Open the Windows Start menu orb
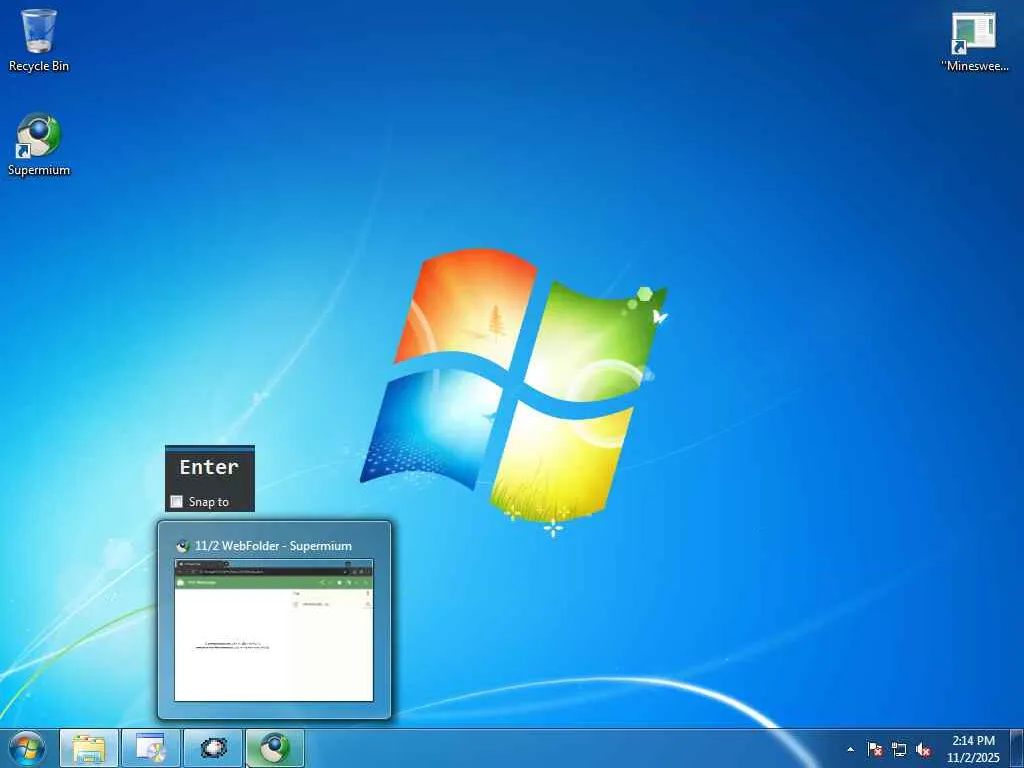The width and height of the screenshot is (1024, 768). click(27, 749)
